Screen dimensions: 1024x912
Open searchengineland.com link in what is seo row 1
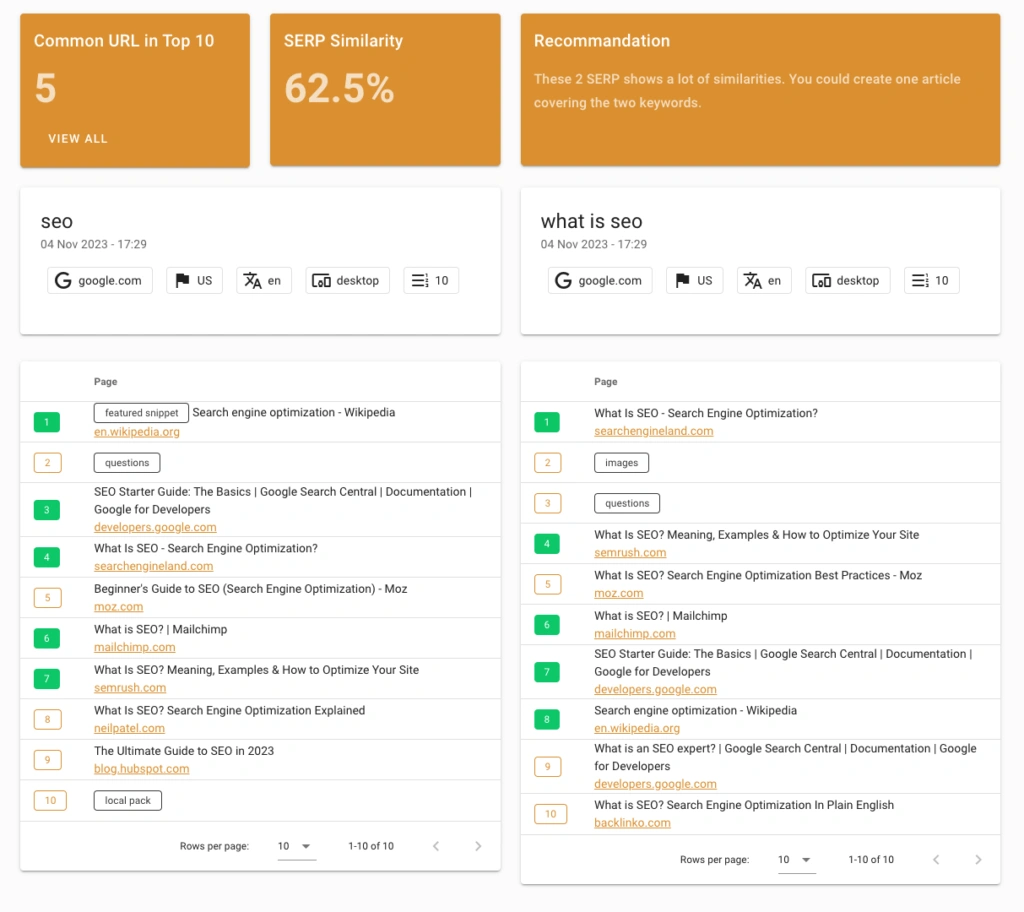tap(654, 431)
